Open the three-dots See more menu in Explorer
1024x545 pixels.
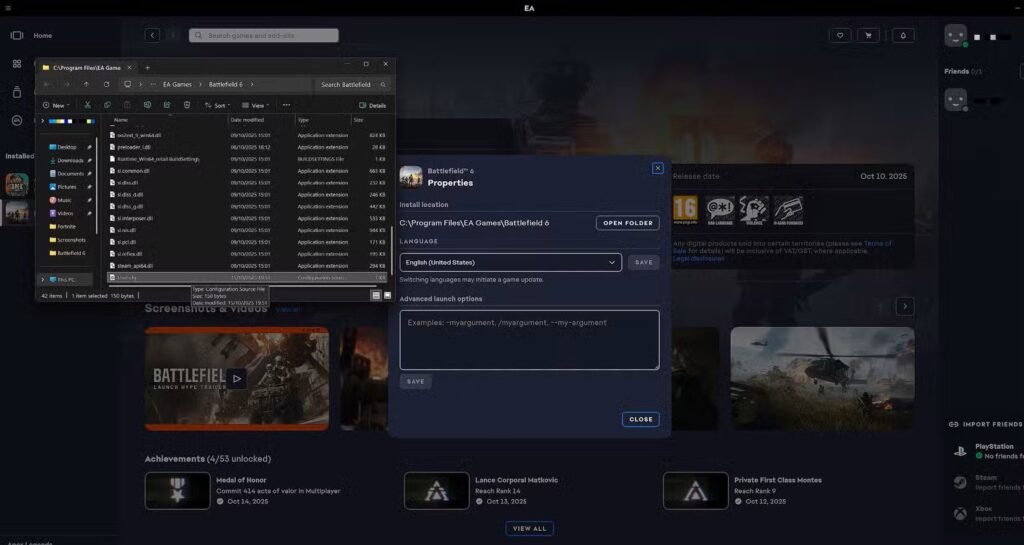[x=286, y=105]
